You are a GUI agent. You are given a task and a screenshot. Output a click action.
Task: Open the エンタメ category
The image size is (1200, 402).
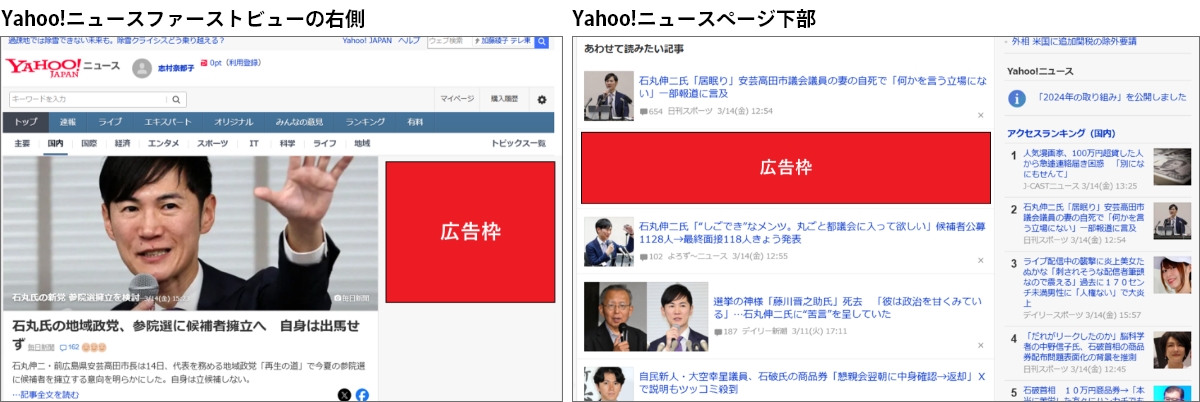164,144
